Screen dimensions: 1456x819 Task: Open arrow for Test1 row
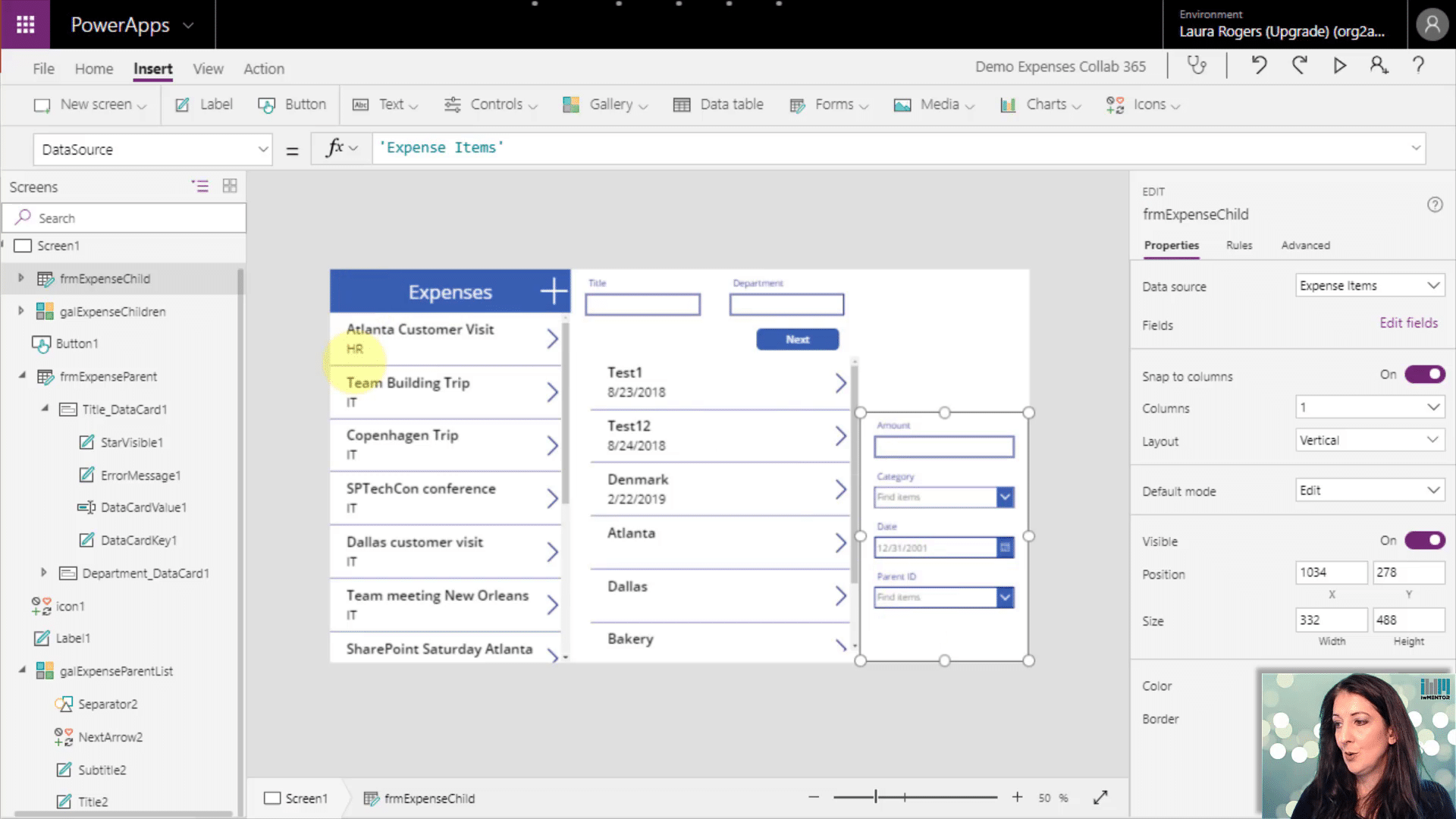[x=840, y=383]
